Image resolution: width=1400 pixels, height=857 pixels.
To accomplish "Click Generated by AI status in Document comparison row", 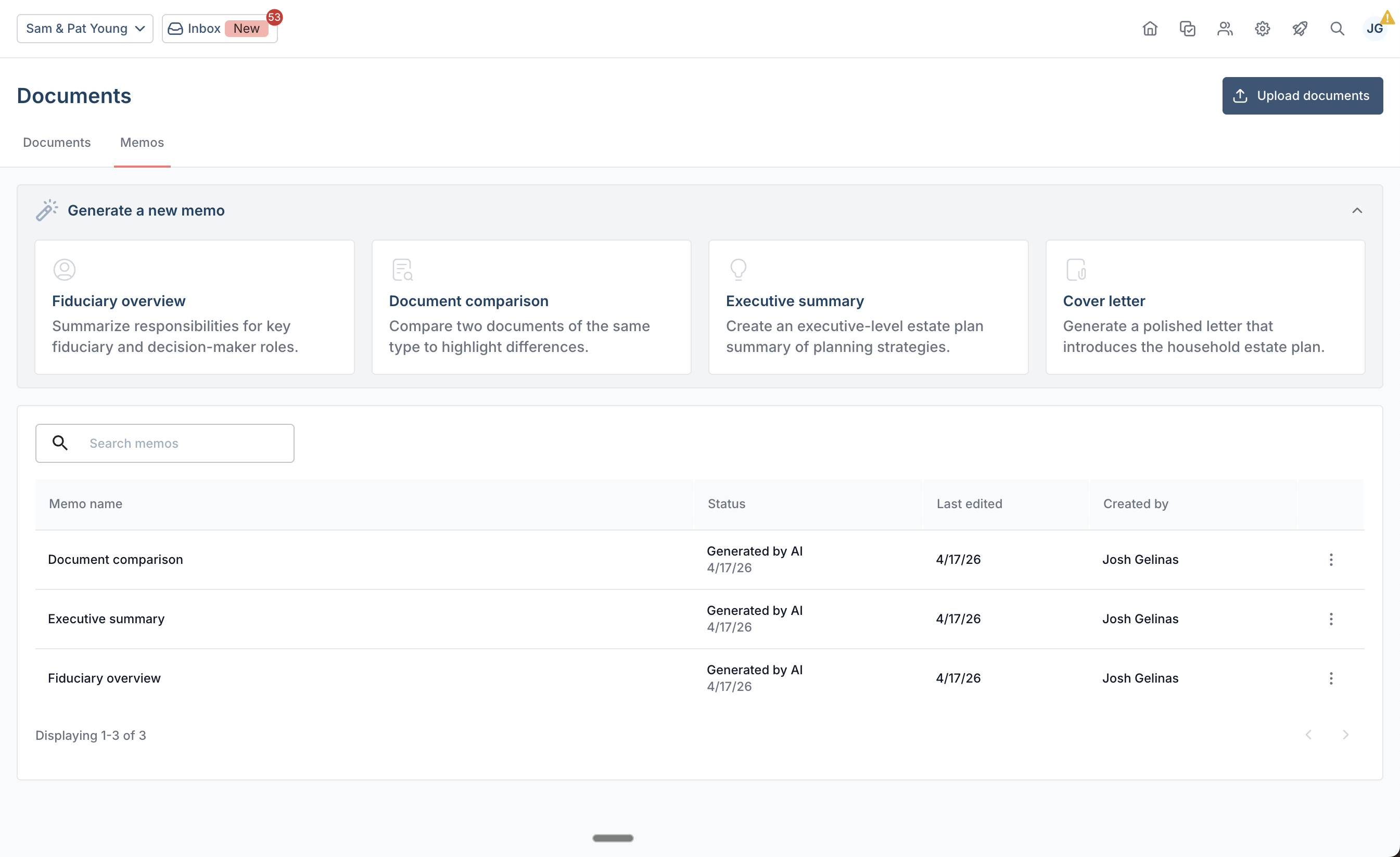I will 755,551.
